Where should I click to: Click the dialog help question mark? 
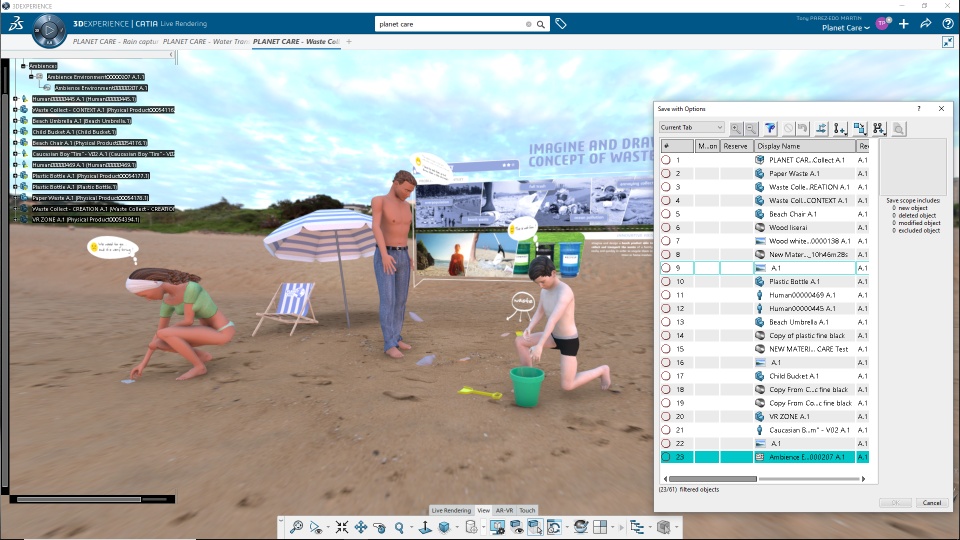tap(918, 108)
